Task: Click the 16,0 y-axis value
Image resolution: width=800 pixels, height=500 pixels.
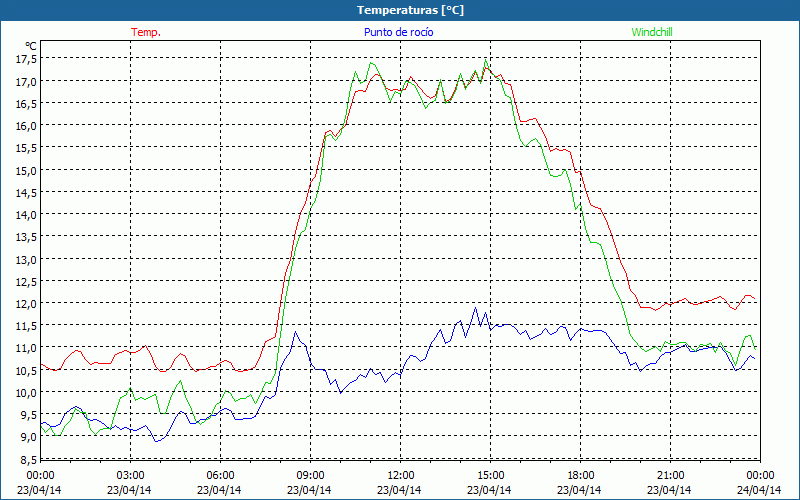Action: tap(26, 126)
